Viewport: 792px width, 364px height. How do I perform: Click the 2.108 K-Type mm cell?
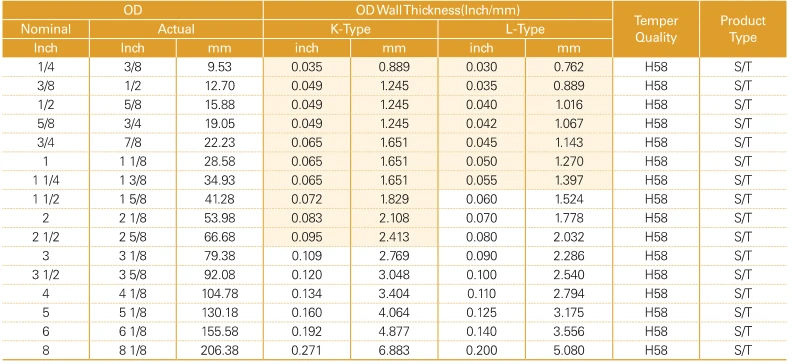click(x=394, y=218)
